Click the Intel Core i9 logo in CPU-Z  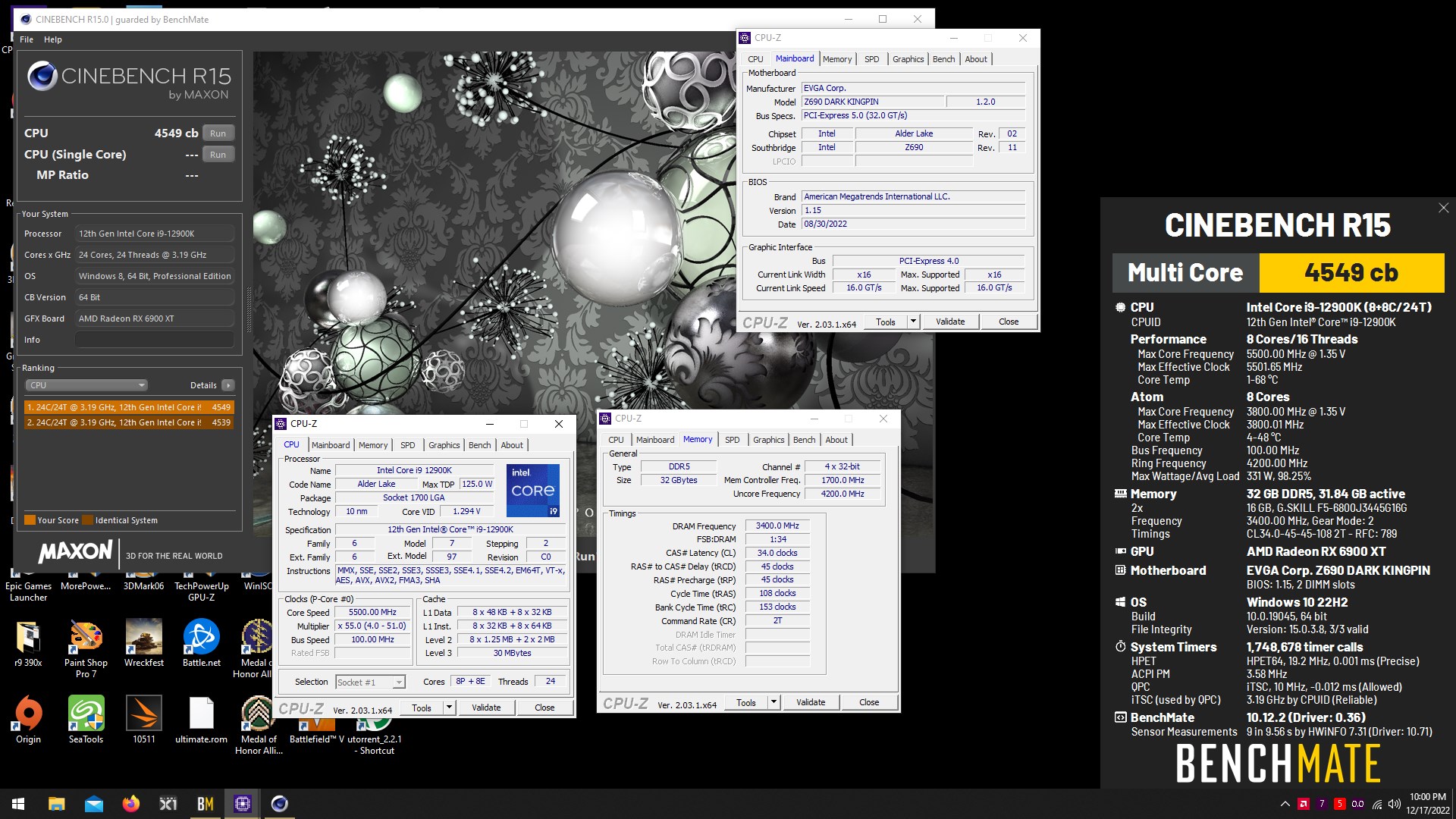pyautogui.click(x=533, y=491)
